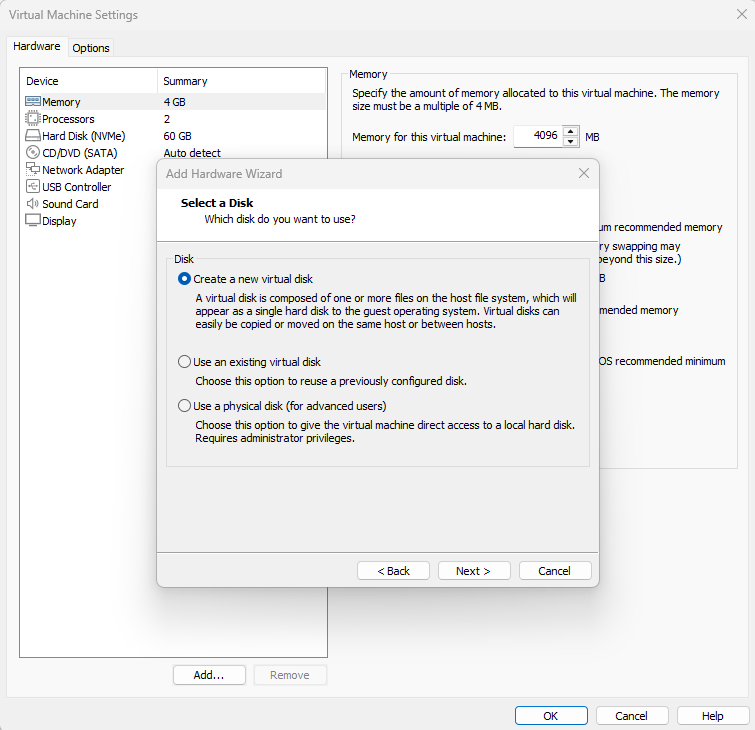Click the 60 GB hard disk summary

(177, 136)
